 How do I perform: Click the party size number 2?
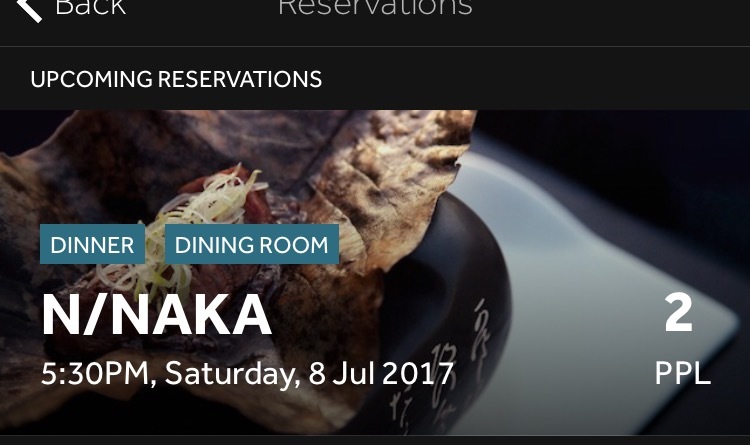679,313
